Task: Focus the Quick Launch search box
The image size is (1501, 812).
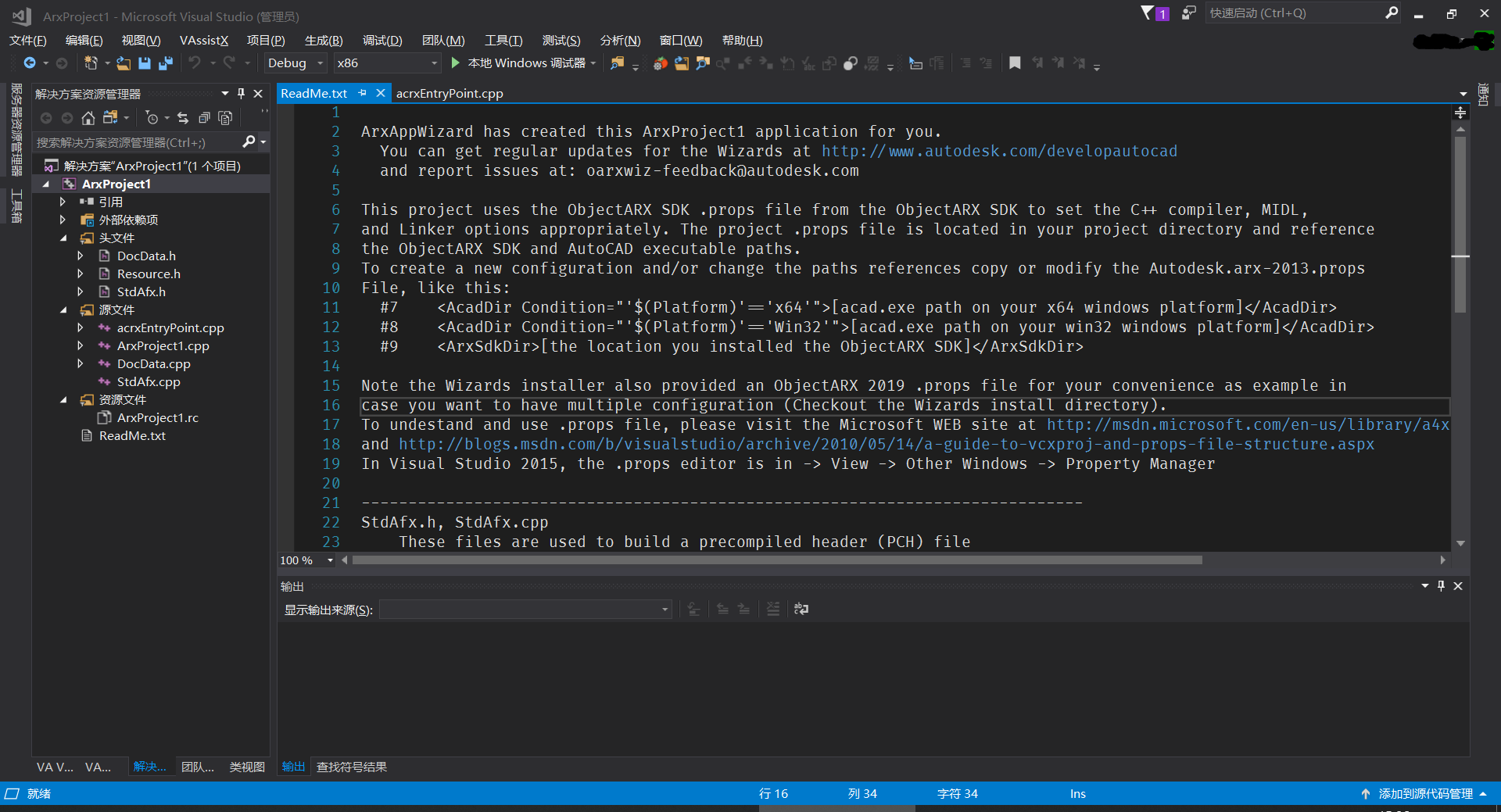Action: (1295, 13)
